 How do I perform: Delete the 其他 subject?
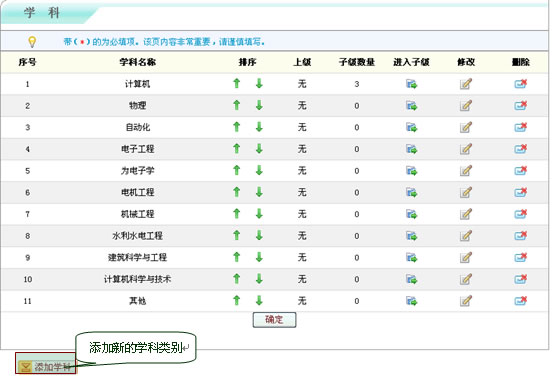[520, 301]
